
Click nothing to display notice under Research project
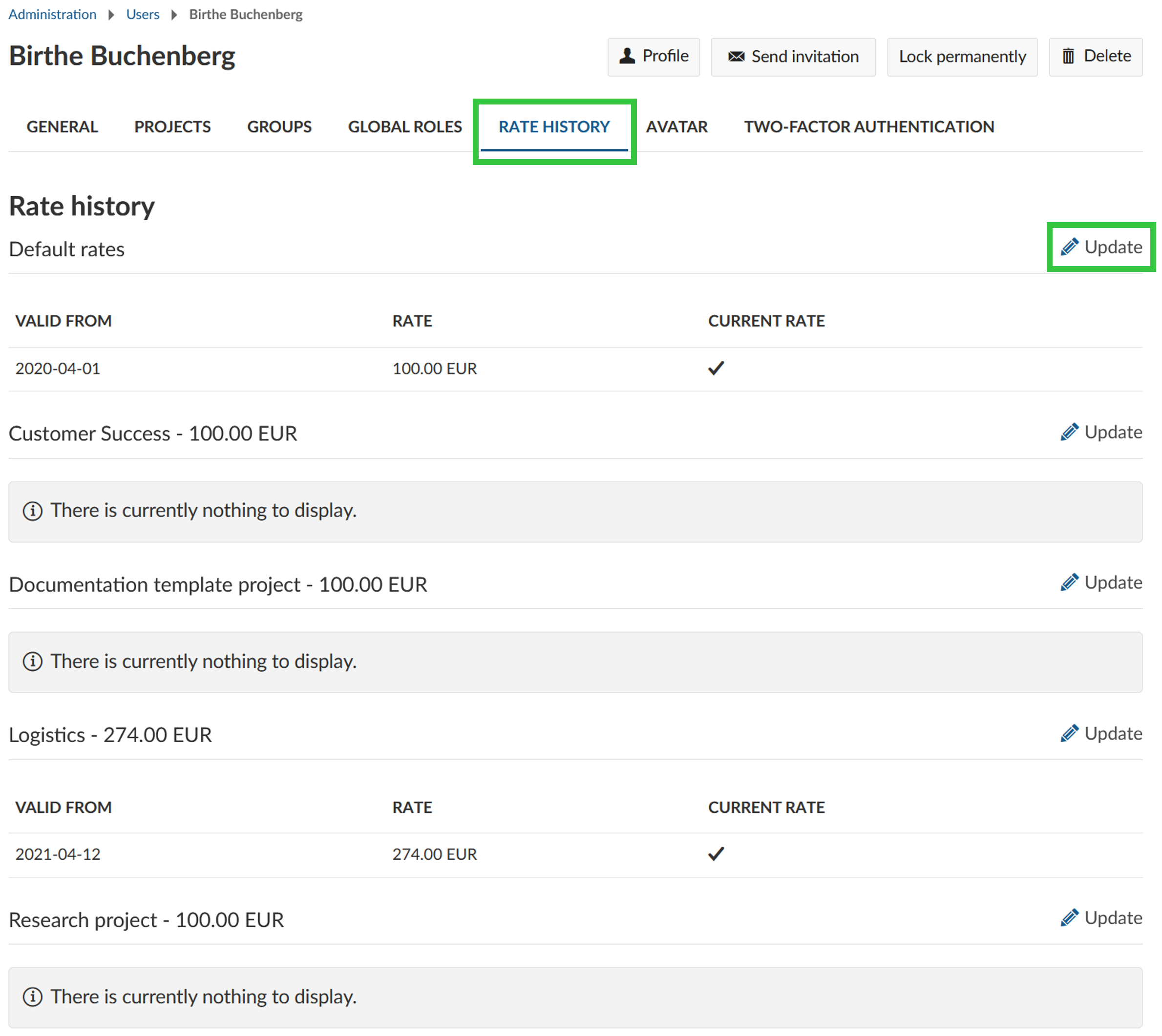click(575, 997)
